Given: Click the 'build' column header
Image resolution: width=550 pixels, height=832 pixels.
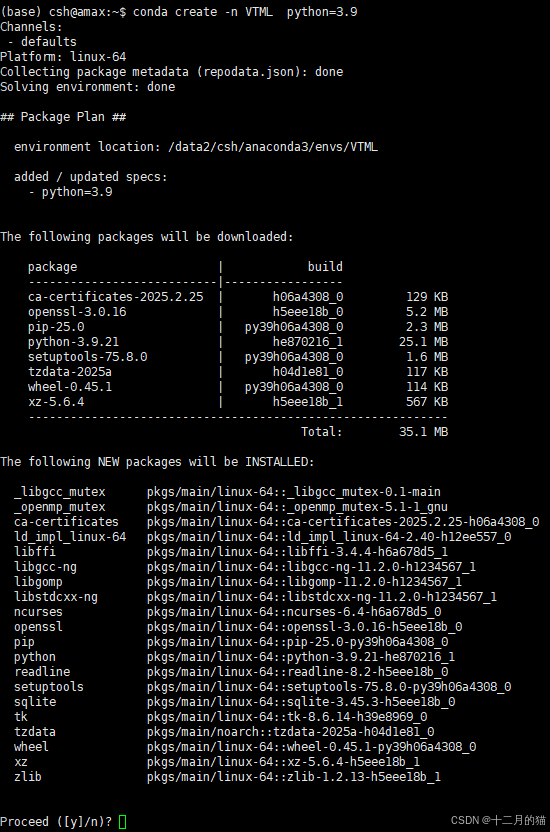Looking at the screenshot, I should [x=325, y=267].
